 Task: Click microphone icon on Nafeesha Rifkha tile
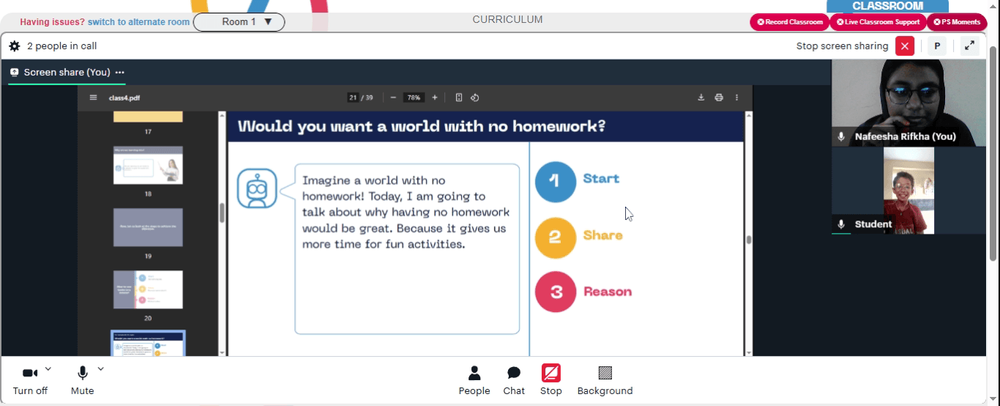coord(841,137)
